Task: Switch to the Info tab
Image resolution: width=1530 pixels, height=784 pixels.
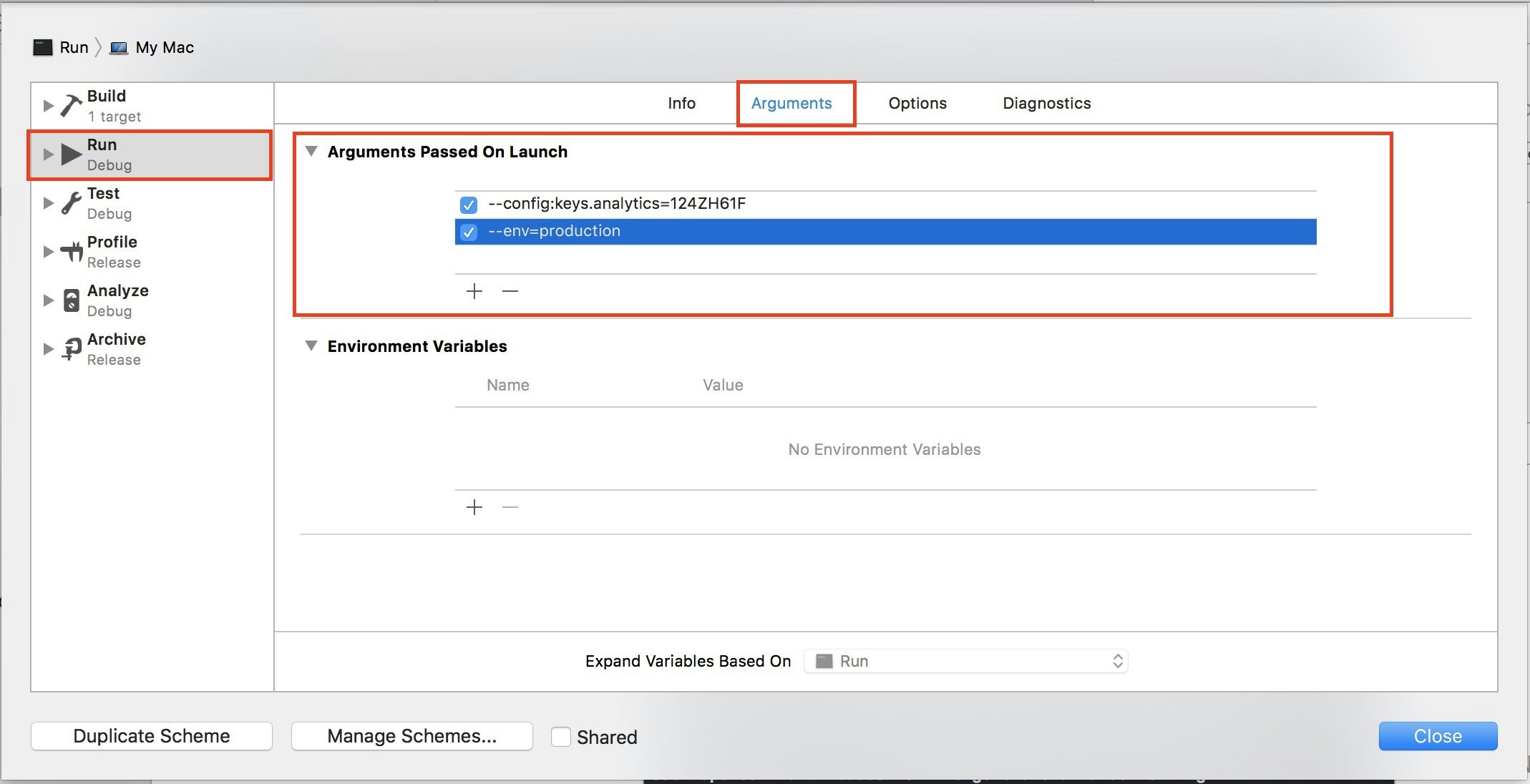Action: pyautogui.click(x=682, y=103)
